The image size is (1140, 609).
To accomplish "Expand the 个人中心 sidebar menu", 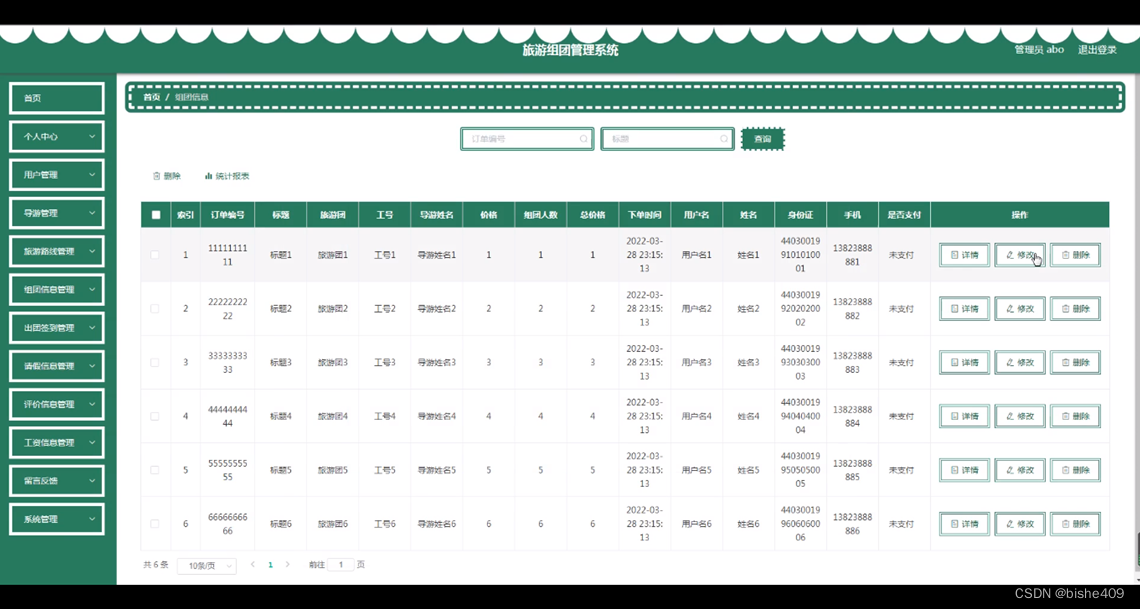I will (x=57, y=137).
